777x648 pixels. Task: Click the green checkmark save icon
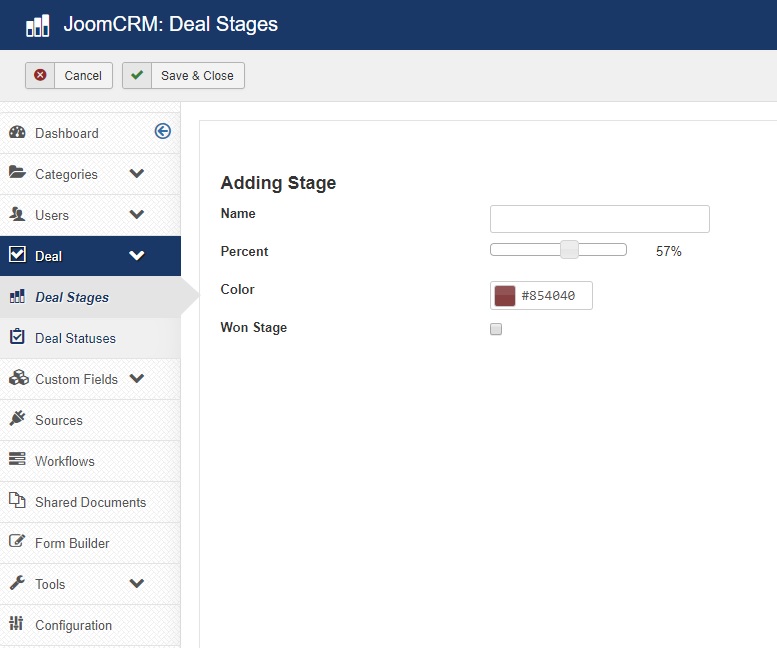[x=137, y=75]
